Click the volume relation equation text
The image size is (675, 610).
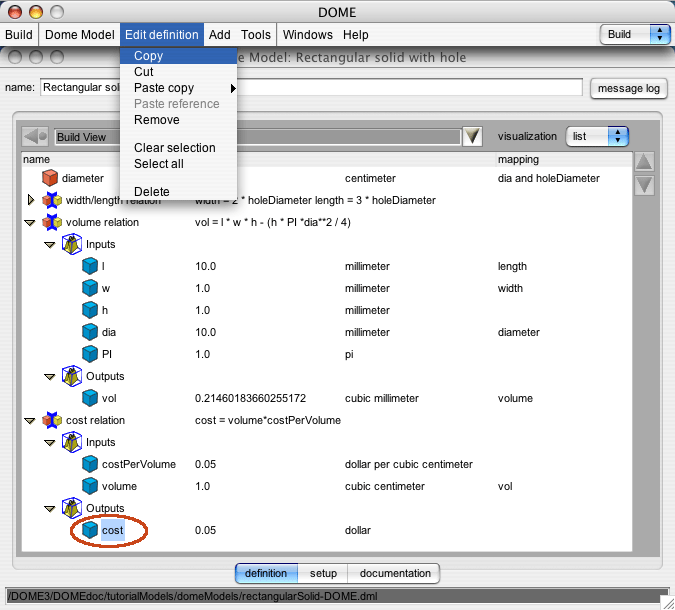(272, 222)
